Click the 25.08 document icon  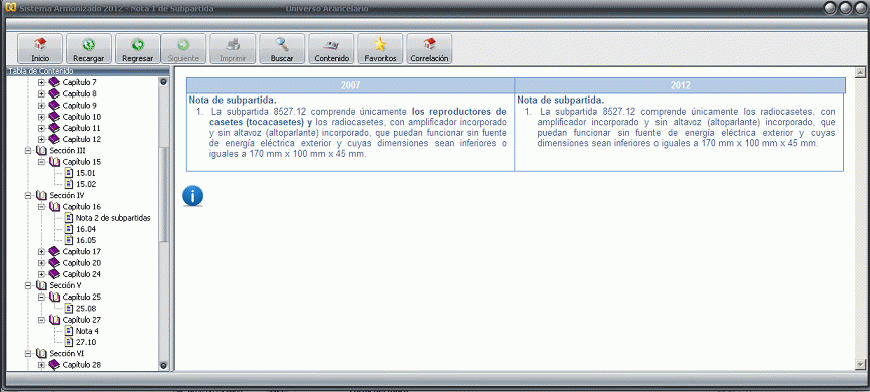pos(69,308)
